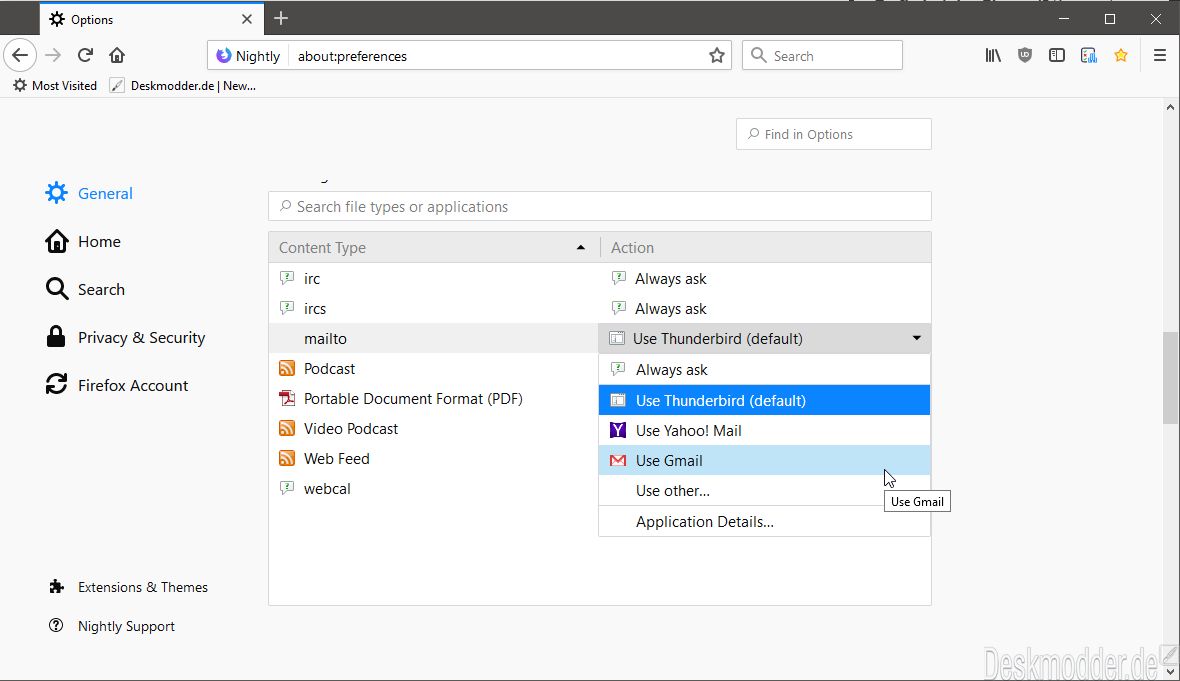1180x681 pixels.
Task: Select Portable Document Format (PDF) row
Action: click(x=434, y=399)
